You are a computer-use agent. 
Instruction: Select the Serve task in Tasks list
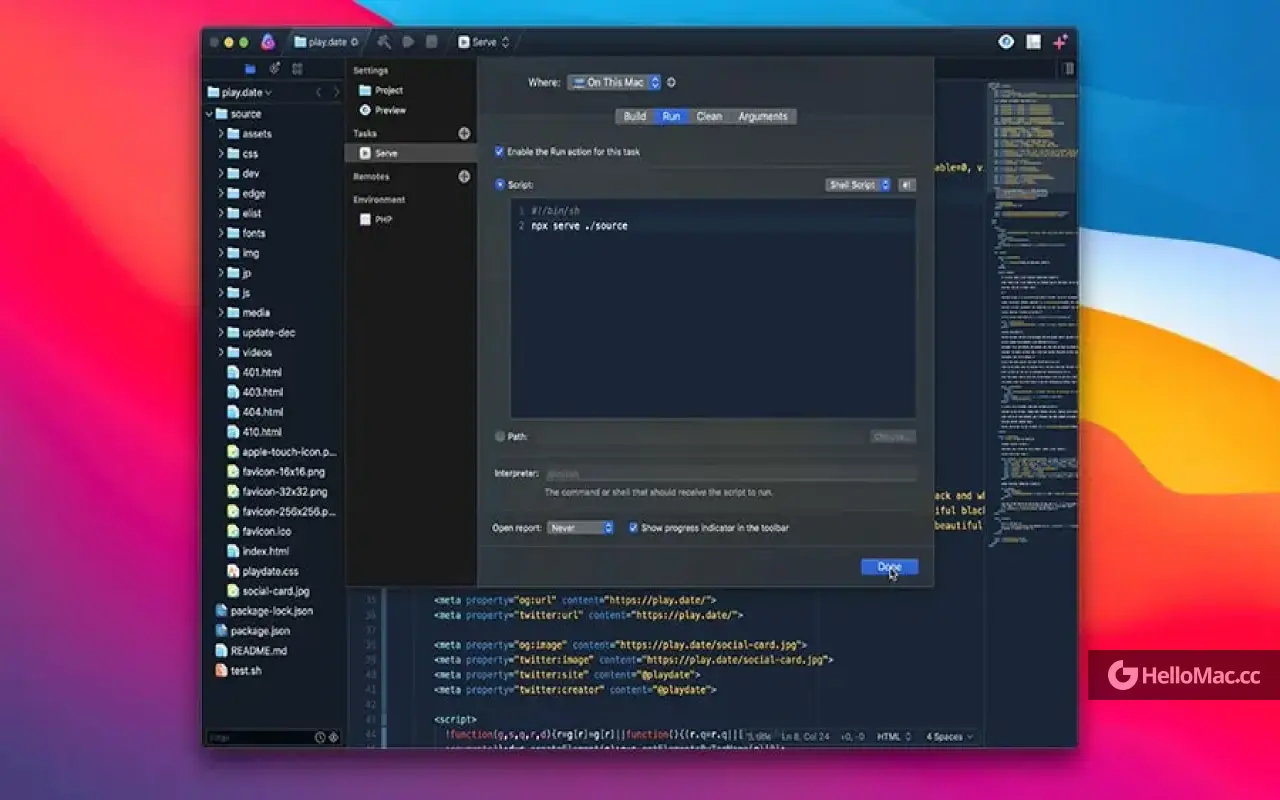410,153
